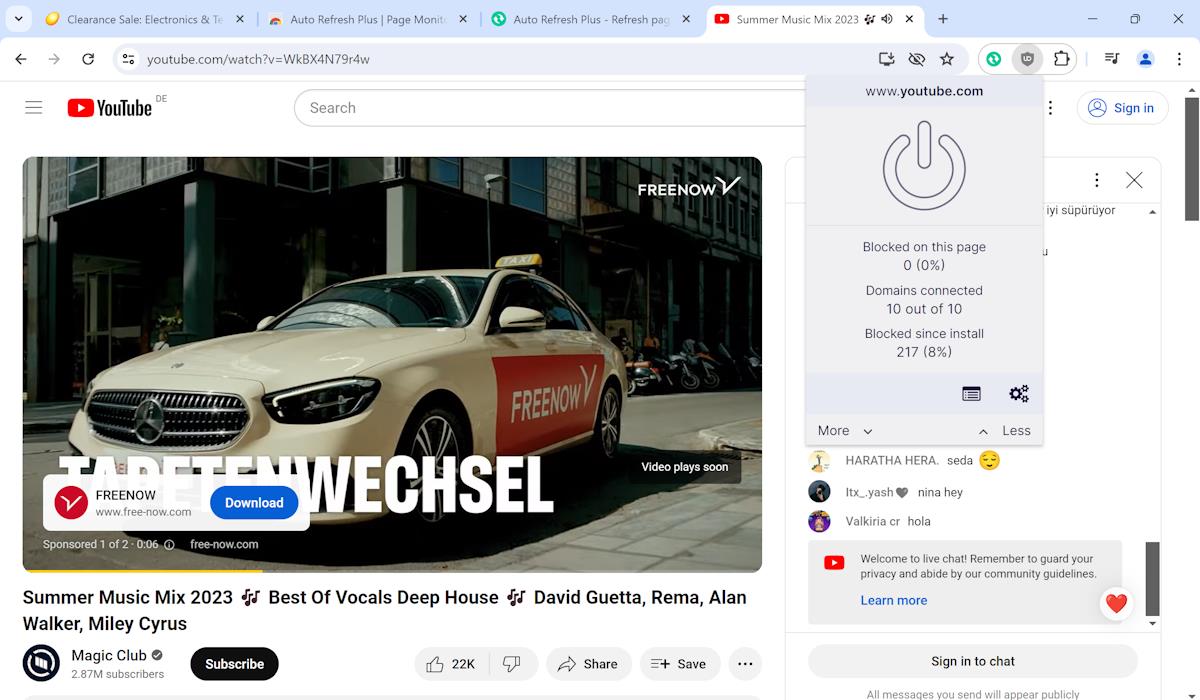Open the Chrome profile avatar

click(1145, 59)
